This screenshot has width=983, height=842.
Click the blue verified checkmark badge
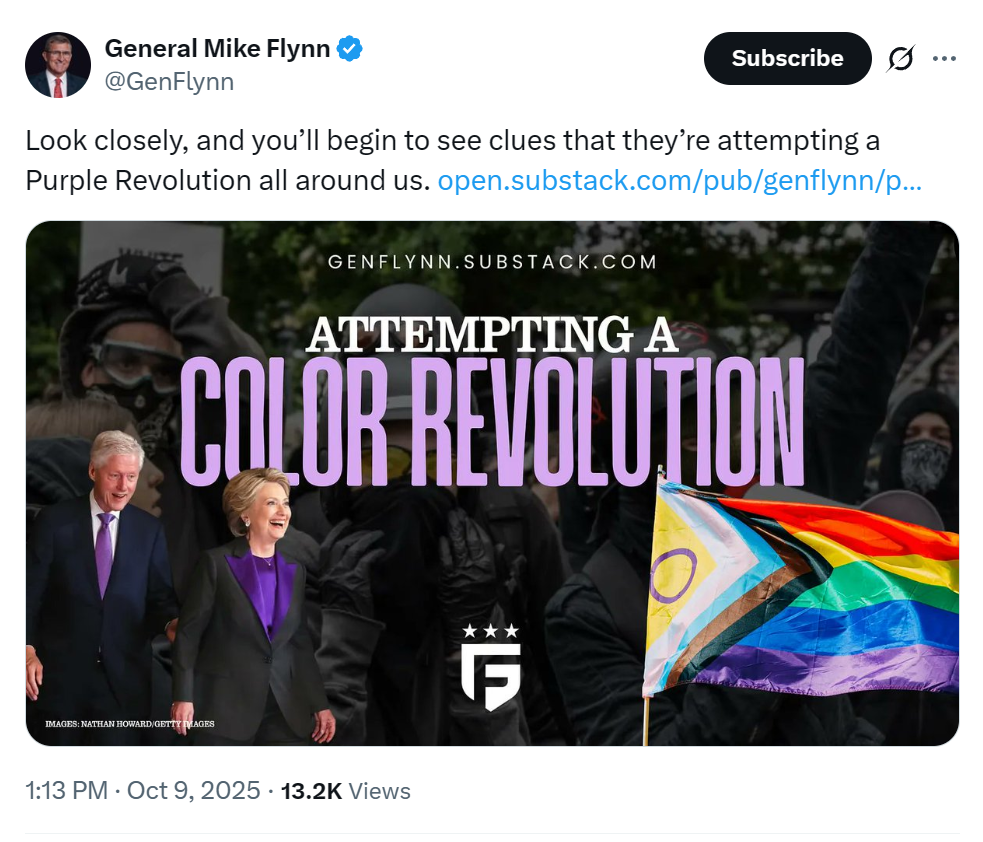click(348, 48)
